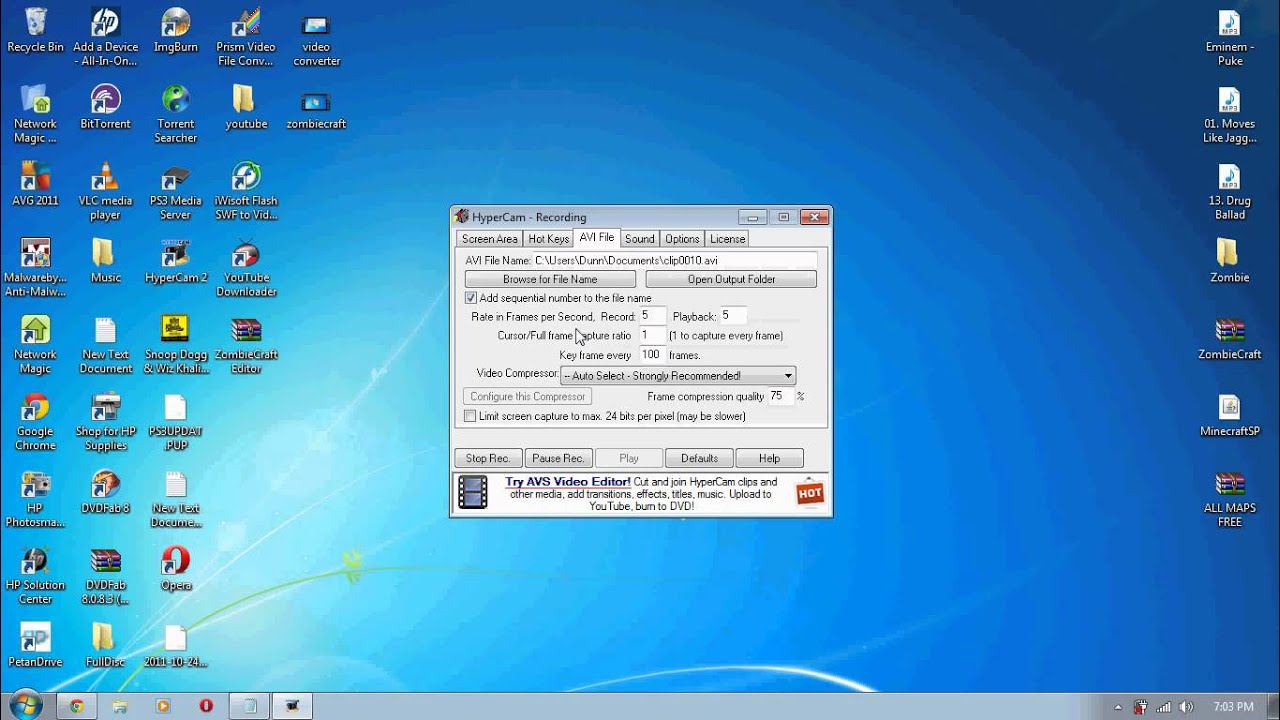Click the Key frame every field
The width and height of the screenshot is (1280, 720).
(652, 355)
